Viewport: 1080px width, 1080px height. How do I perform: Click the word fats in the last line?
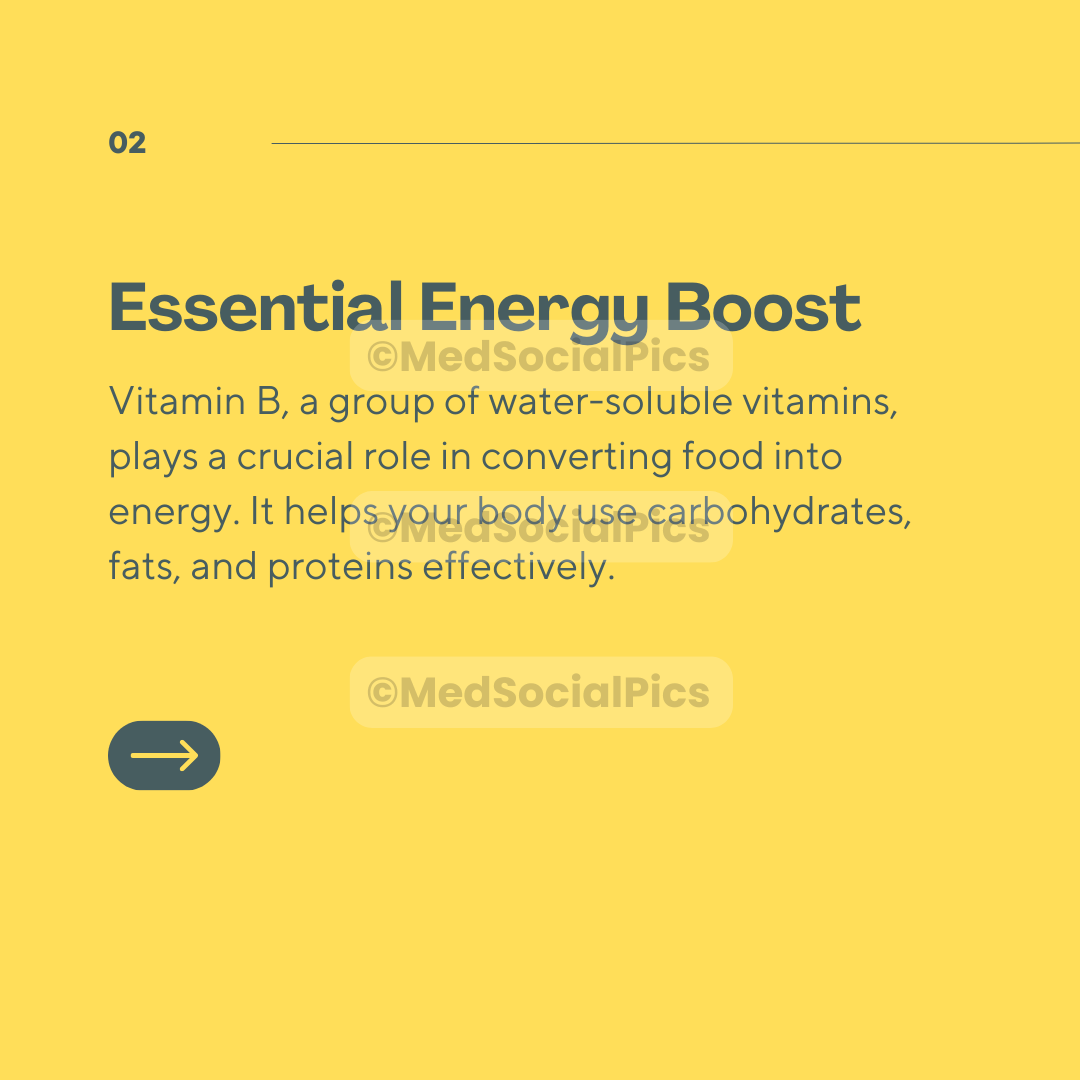click(142, 566)
